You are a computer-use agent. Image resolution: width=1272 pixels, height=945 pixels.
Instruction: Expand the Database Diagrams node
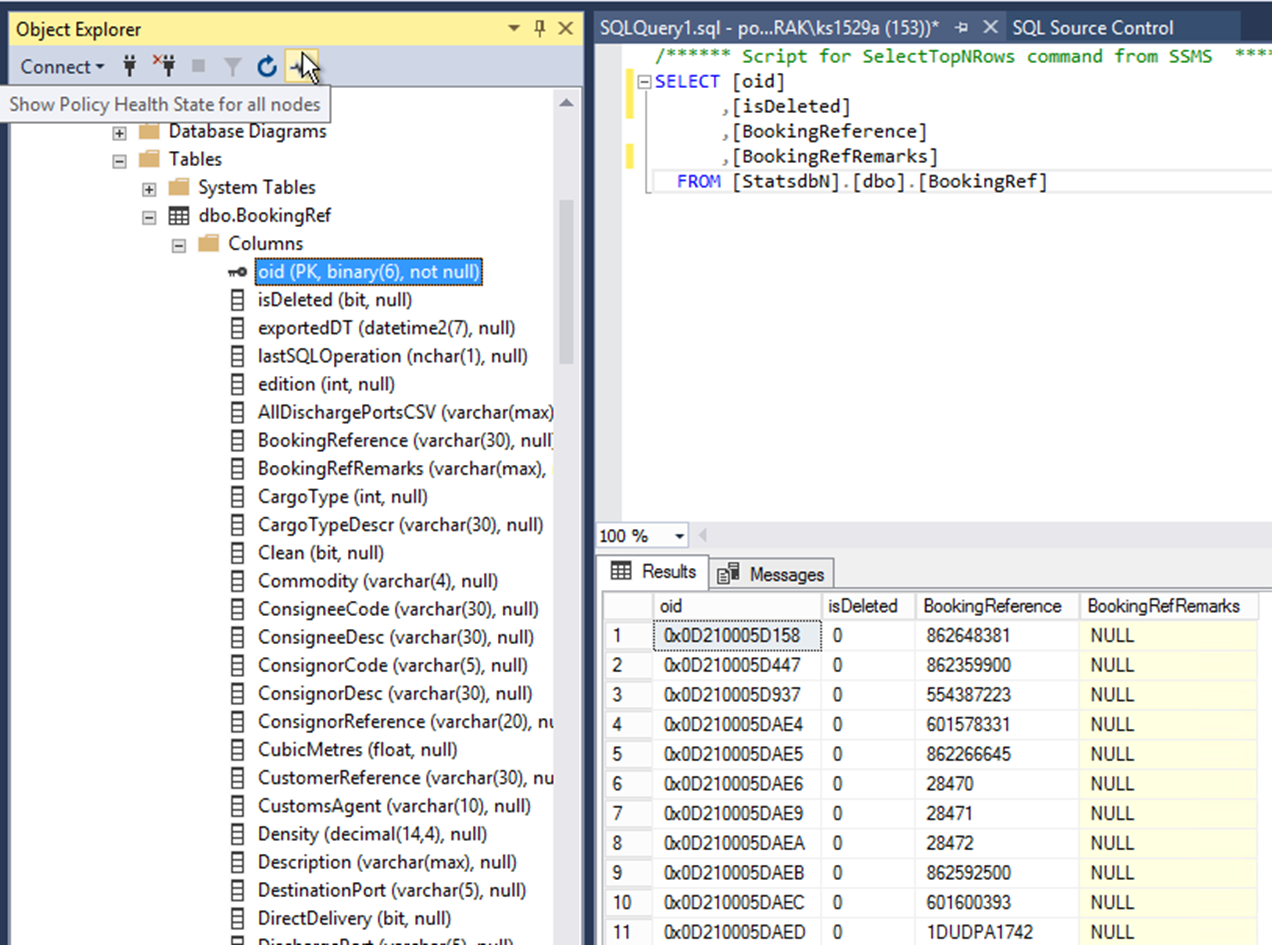[x=119, y=131]
